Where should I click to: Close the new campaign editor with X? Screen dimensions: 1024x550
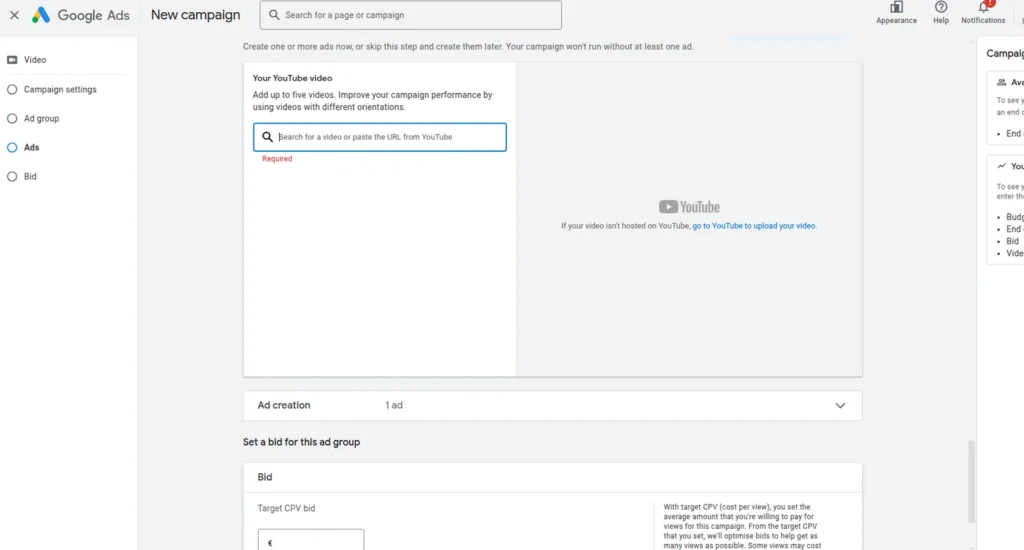click(14, 15)
